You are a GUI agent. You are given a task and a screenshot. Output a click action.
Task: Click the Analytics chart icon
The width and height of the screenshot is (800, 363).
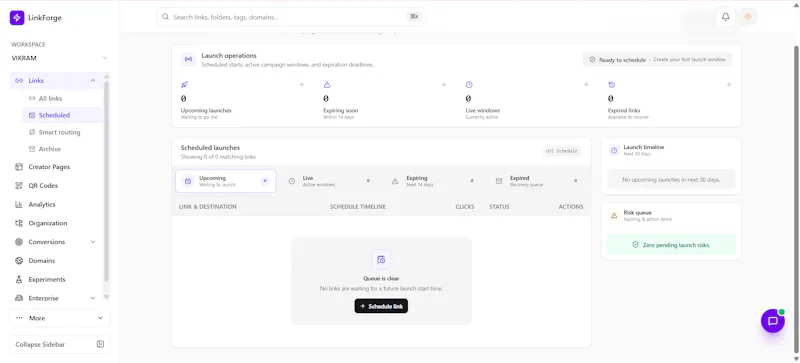[x=19, y=204]
